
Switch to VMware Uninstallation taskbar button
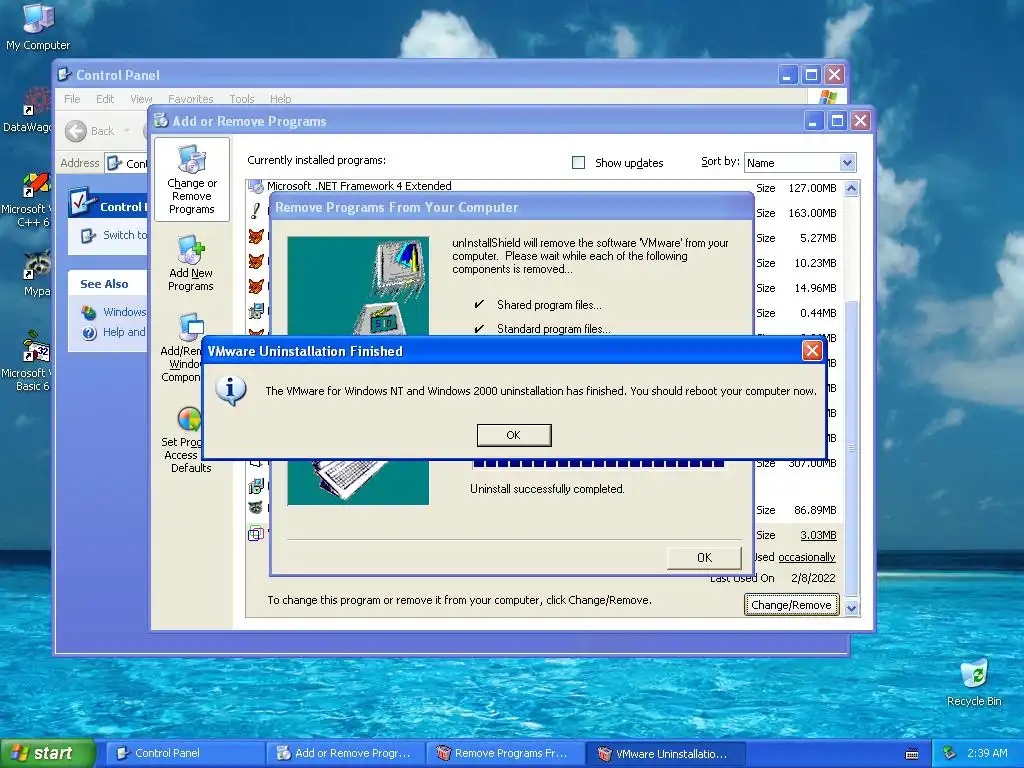665,753
